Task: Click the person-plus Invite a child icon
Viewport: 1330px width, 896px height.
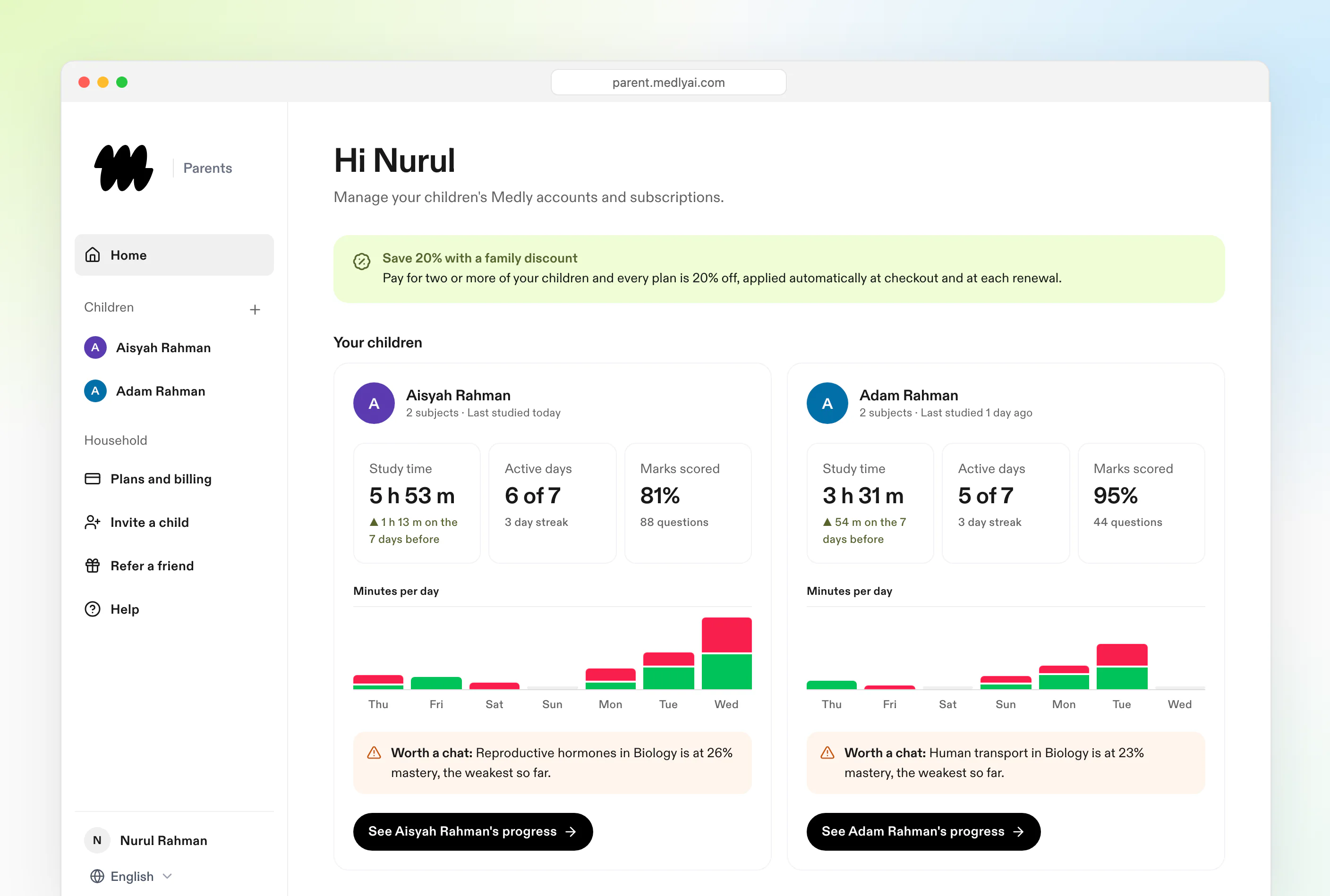Action: 93,522
